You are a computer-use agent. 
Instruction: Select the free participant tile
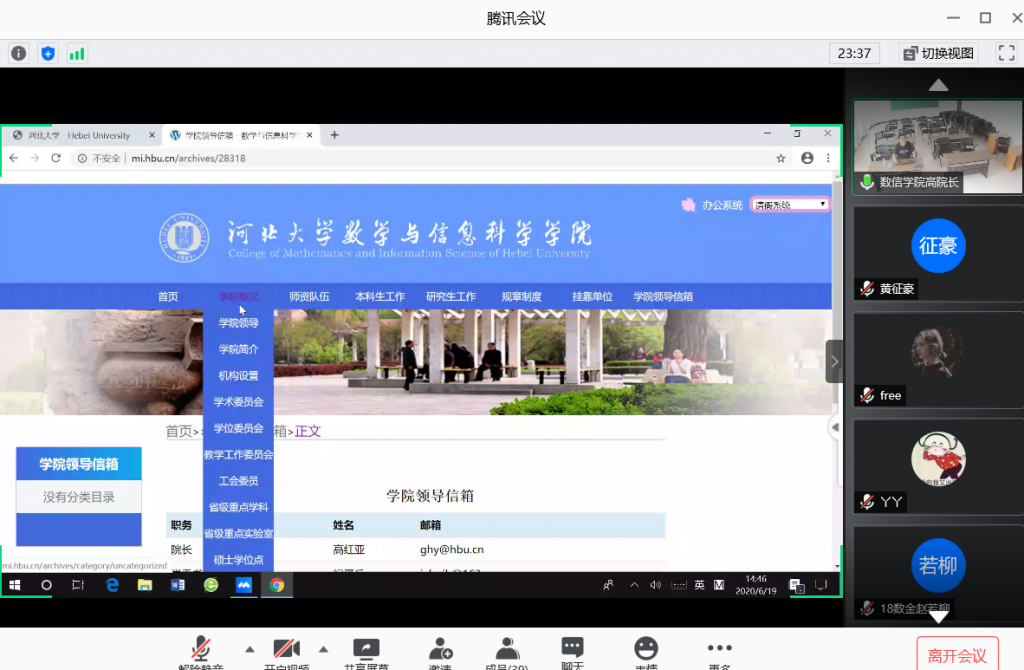coord(938,360)
